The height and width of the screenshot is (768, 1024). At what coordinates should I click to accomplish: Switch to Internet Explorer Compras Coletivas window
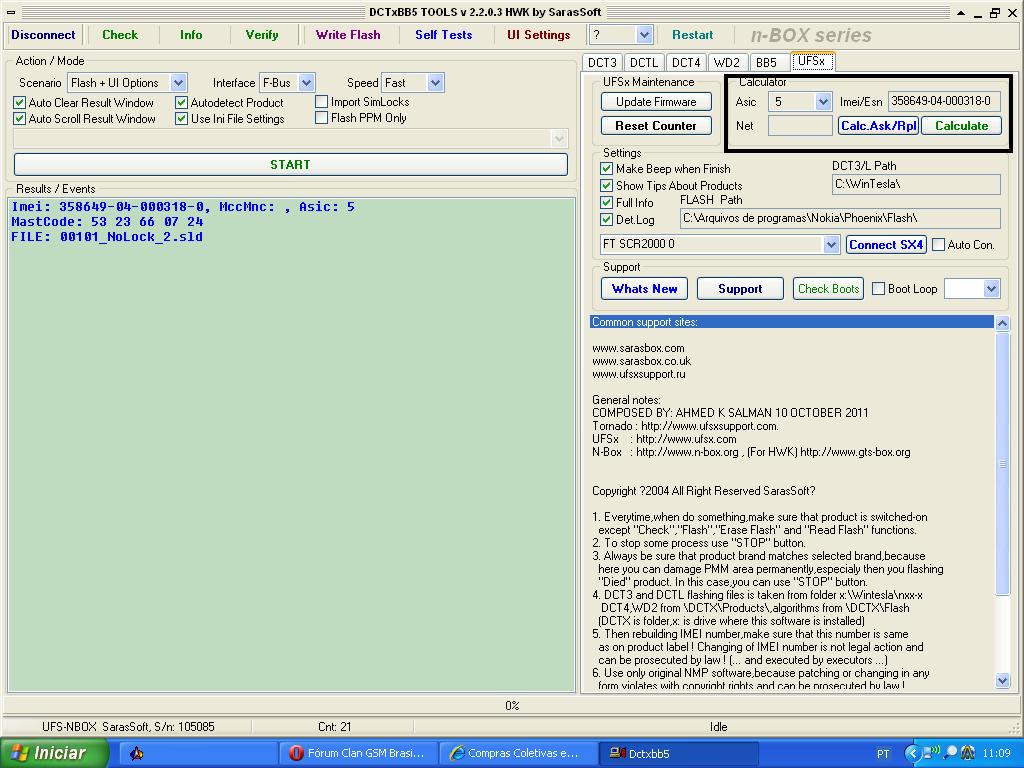coord(518,754)
